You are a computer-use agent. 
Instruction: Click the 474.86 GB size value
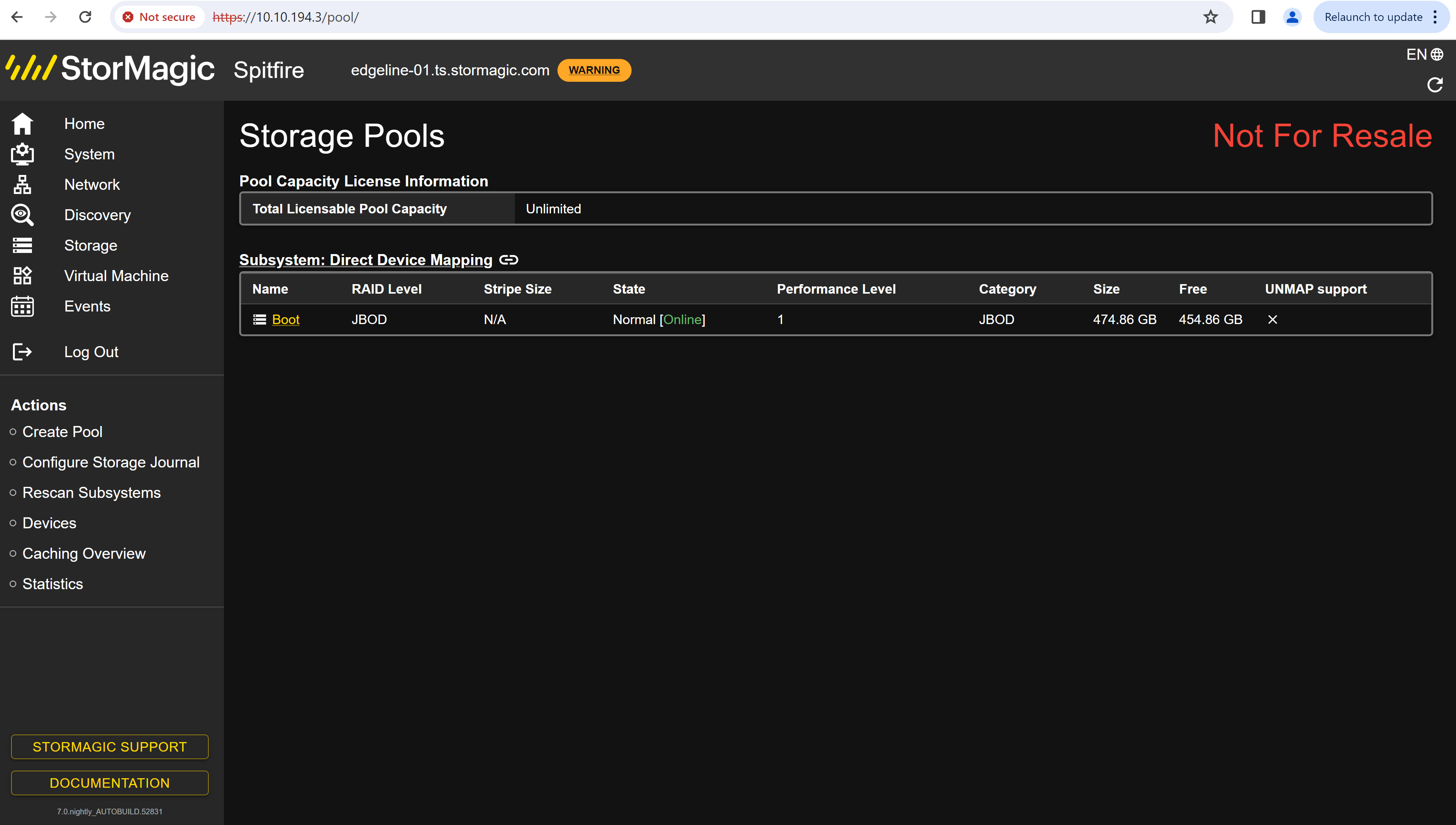1125,320
